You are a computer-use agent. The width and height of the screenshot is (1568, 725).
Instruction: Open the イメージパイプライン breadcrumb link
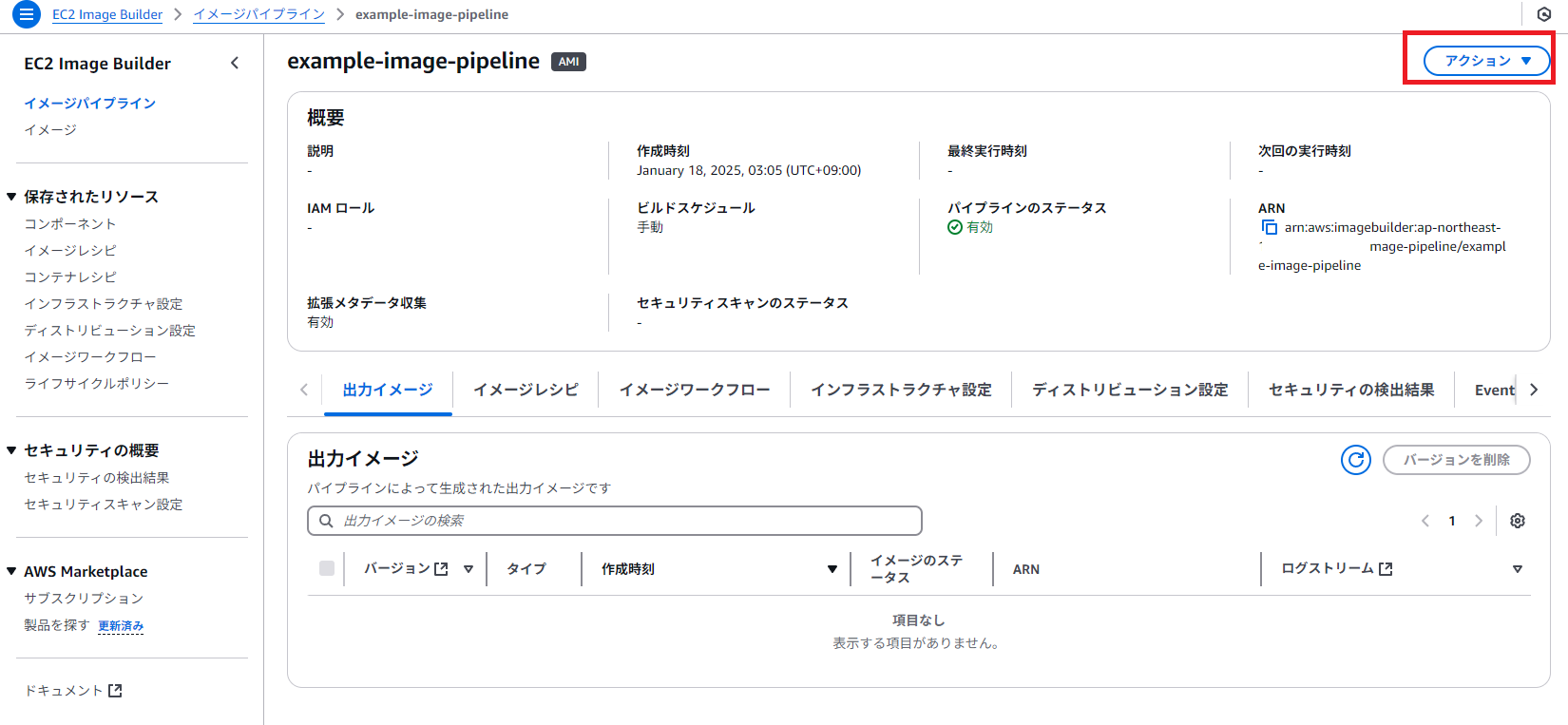[x=258, y=14]
